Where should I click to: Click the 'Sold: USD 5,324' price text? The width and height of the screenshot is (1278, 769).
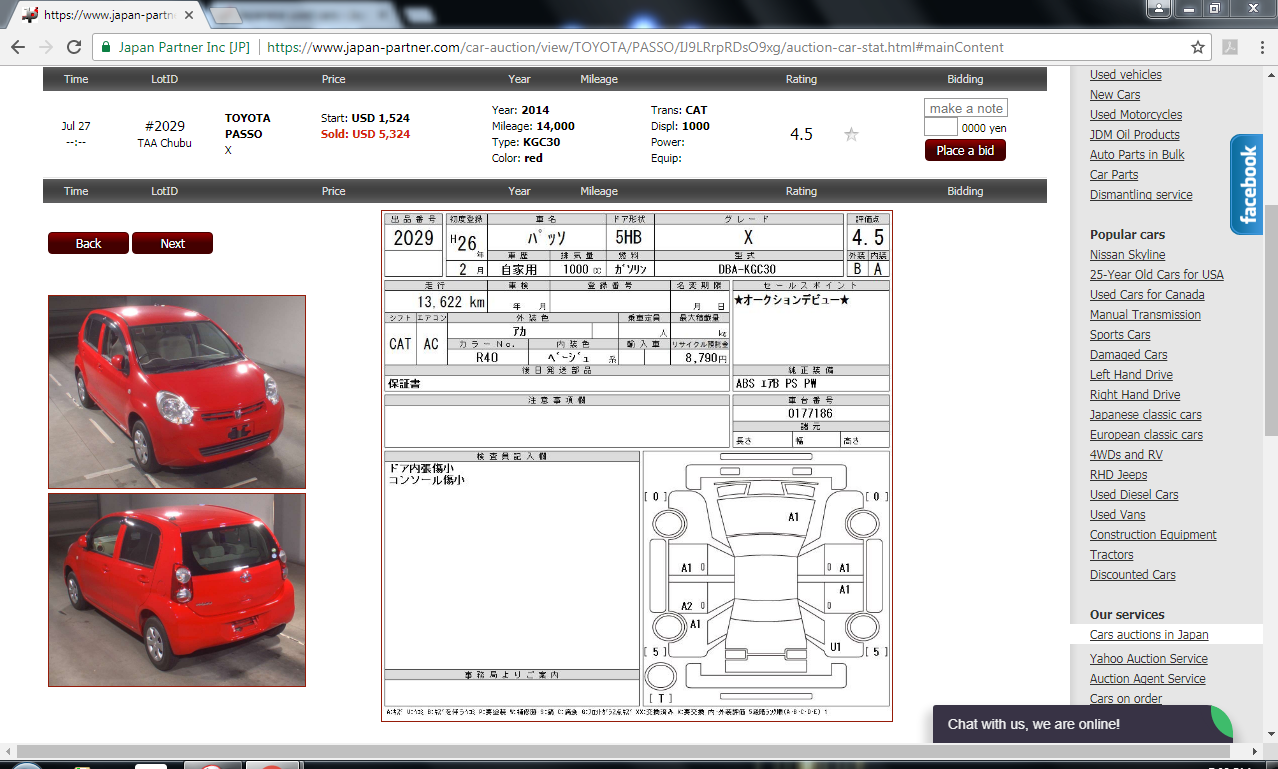[365, 134]
